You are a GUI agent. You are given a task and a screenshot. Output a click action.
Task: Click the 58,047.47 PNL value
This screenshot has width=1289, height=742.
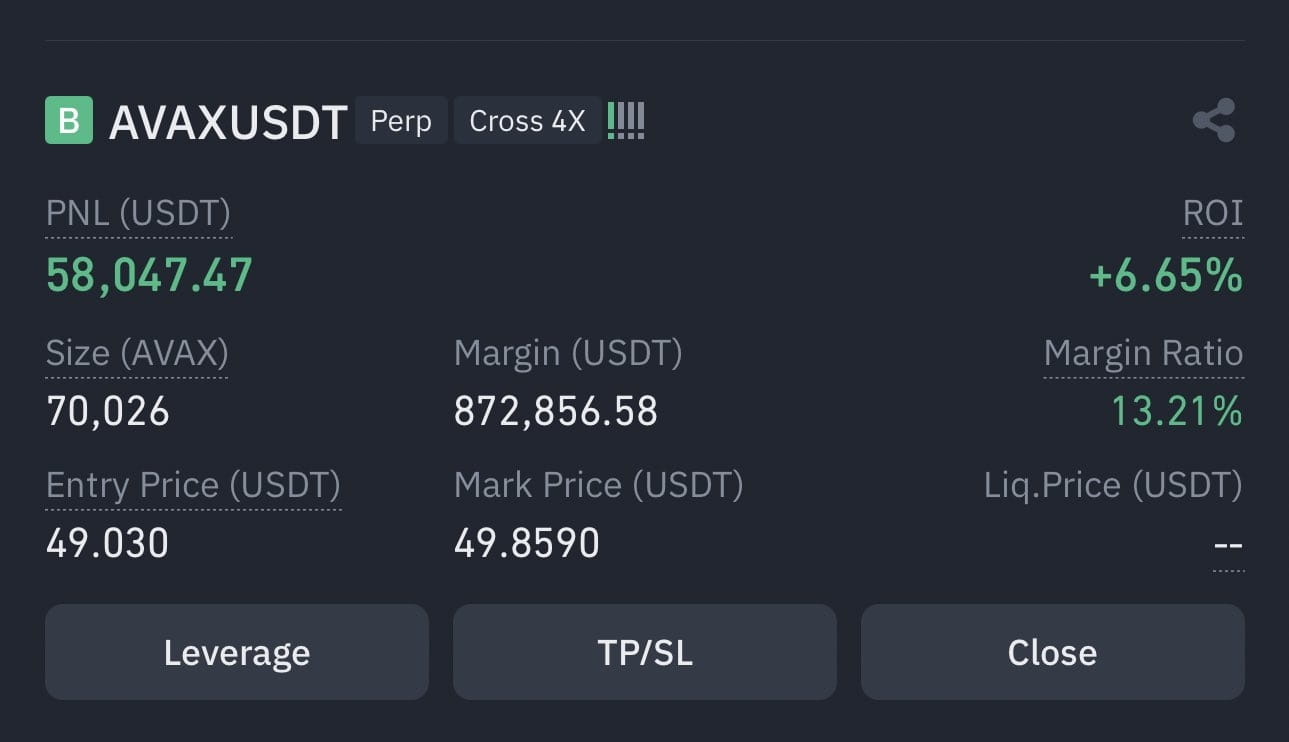coord(149,275)
